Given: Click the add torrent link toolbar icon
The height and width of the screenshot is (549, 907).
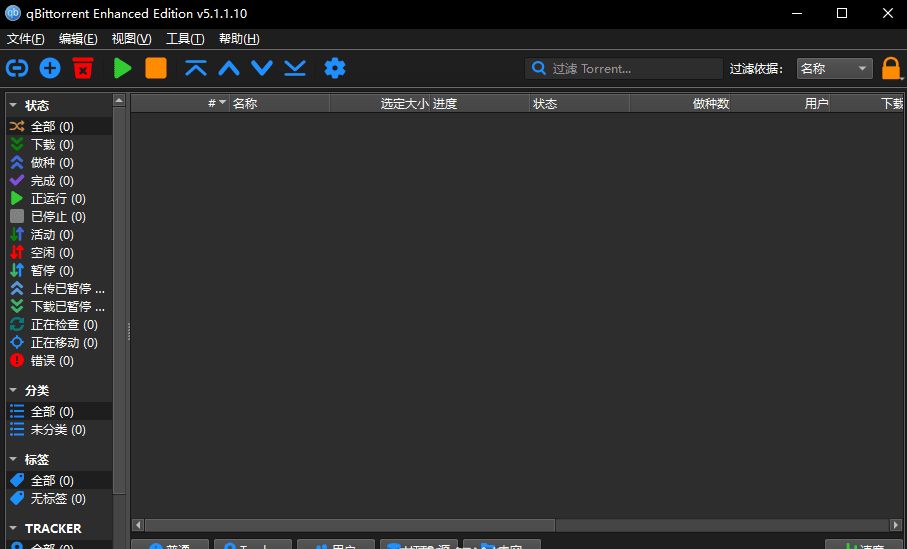Looking at the screenshot, I should pos(17,68).
